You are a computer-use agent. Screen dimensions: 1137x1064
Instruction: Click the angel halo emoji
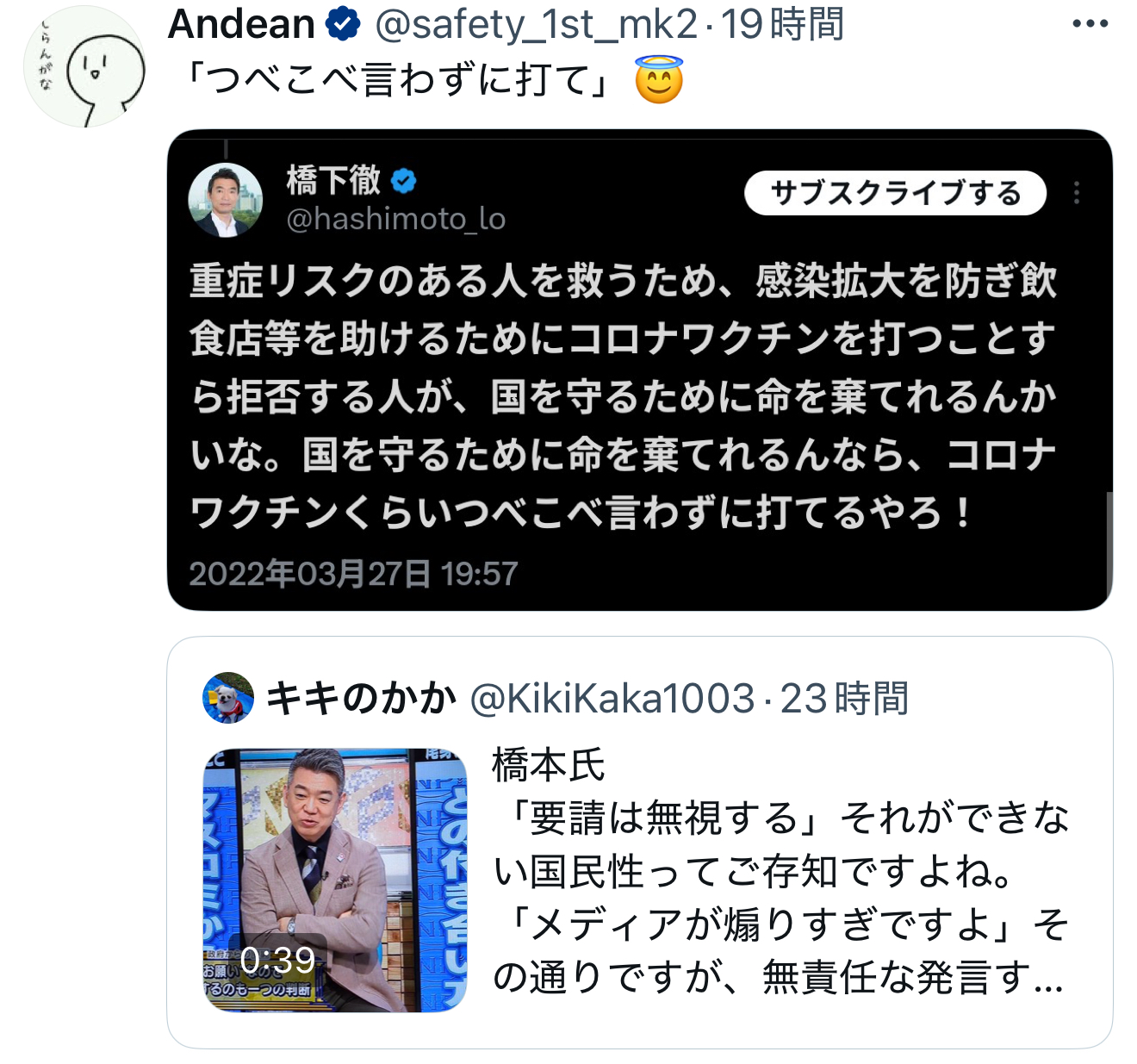pos(659,79)
